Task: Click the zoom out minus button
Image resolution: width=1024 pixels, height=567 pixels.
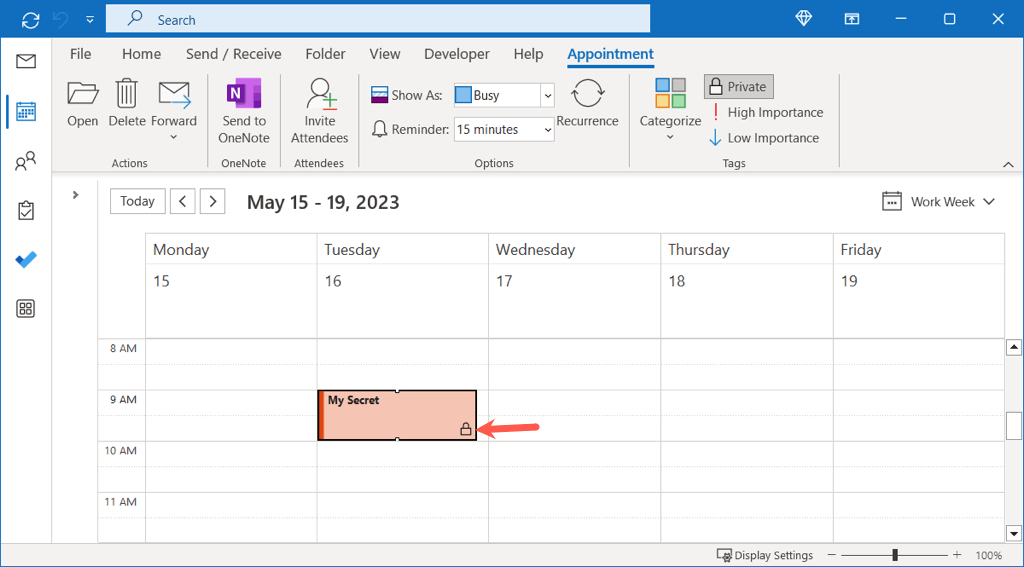Action: point(833,555)
